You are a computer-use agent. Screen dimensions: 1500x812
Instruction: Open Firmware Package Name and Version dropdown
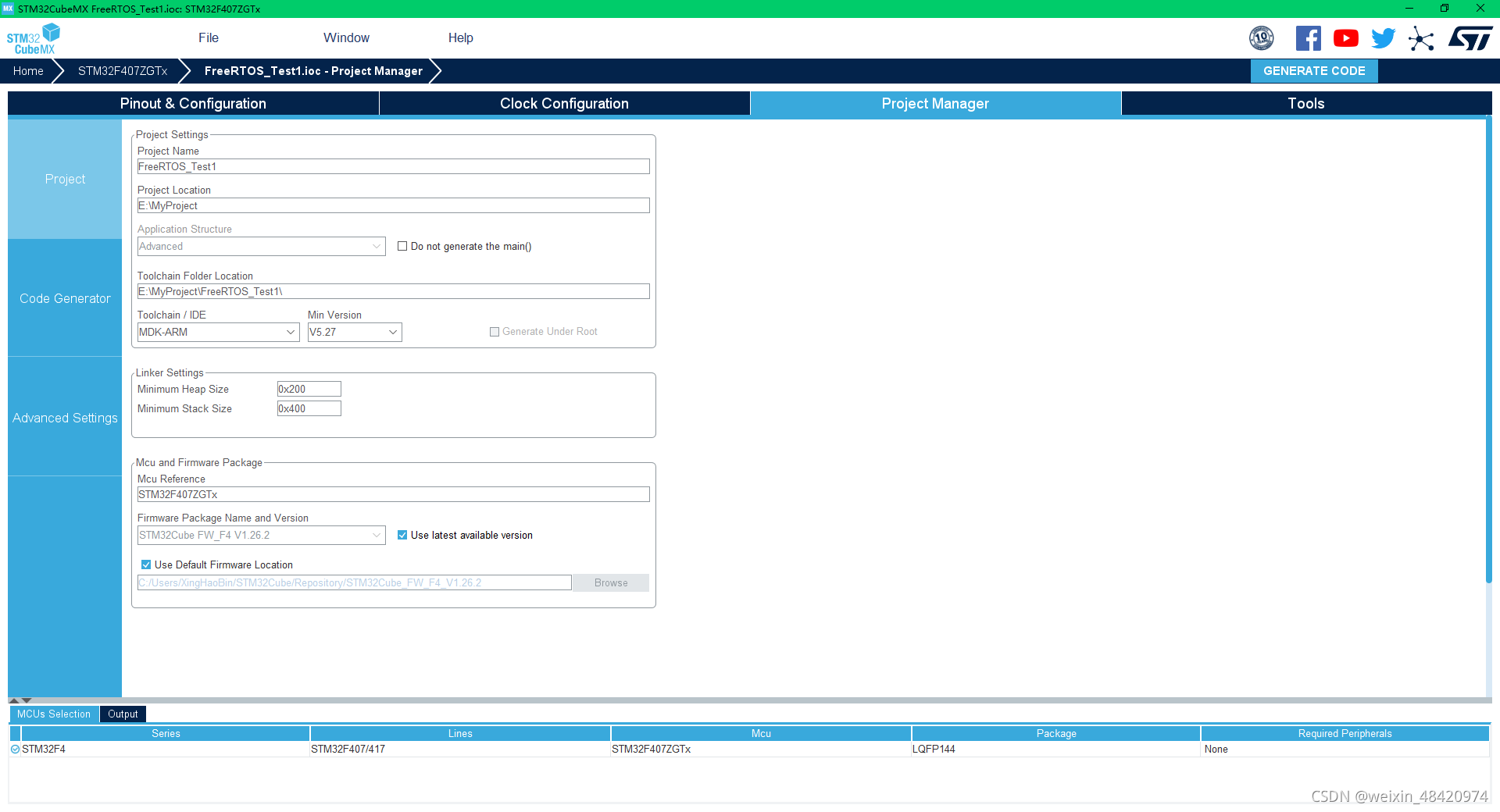261,535
